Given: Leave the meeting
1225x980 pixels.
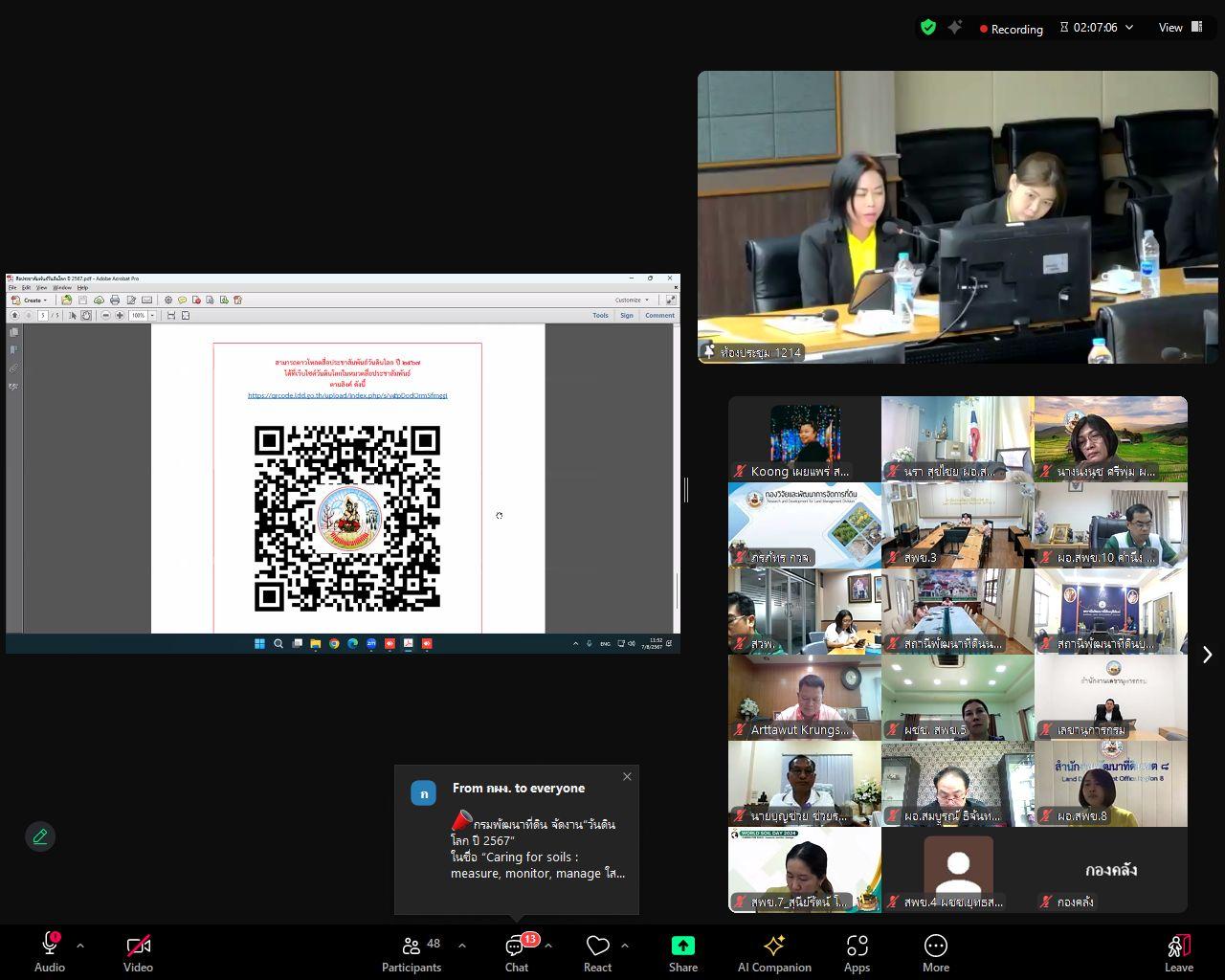Looking at the screenshot, I should click(x=1179, y=953).
